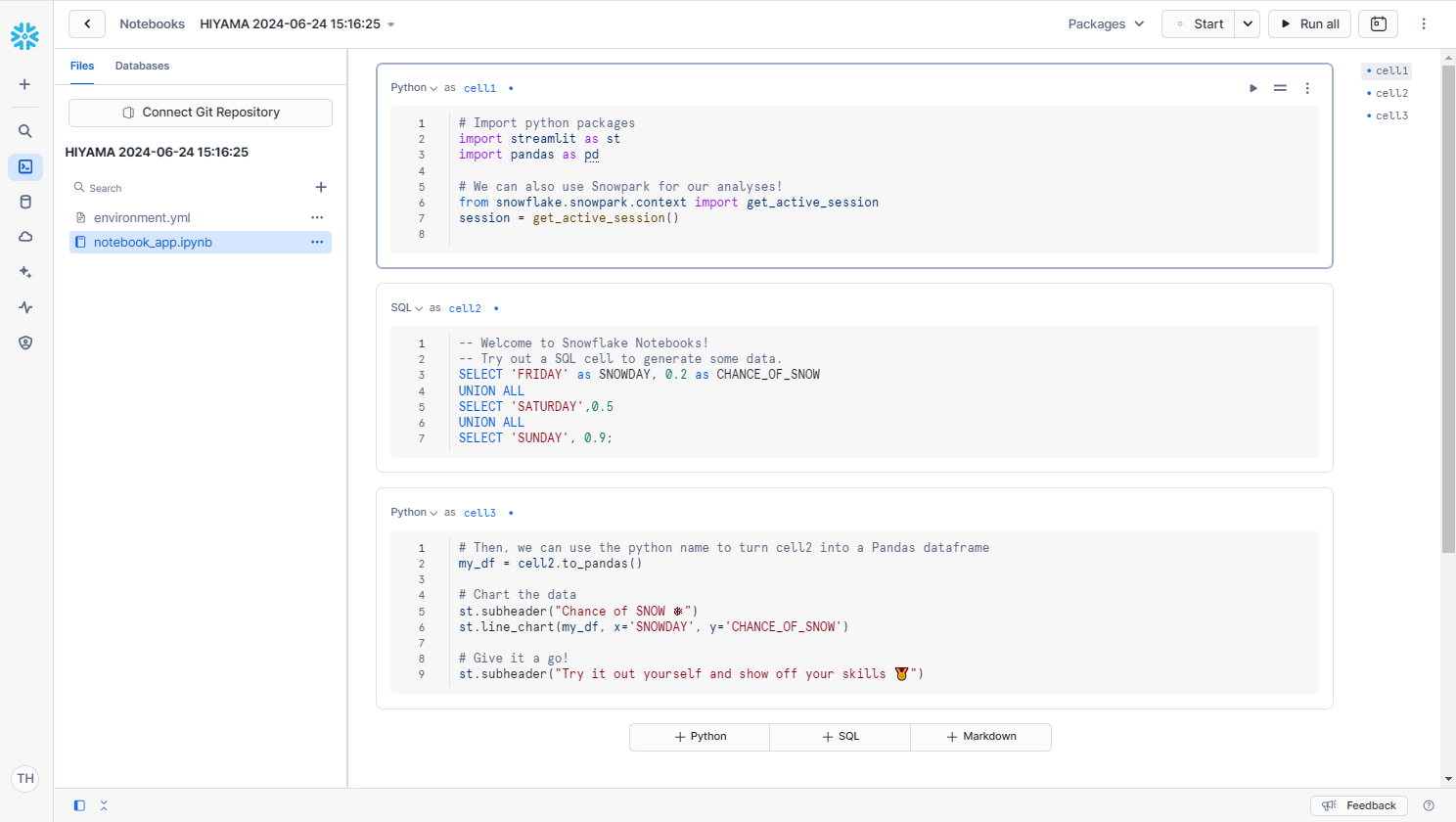Change cell2 language SQL dropdown
The image size is (1456, 822).
407,308
